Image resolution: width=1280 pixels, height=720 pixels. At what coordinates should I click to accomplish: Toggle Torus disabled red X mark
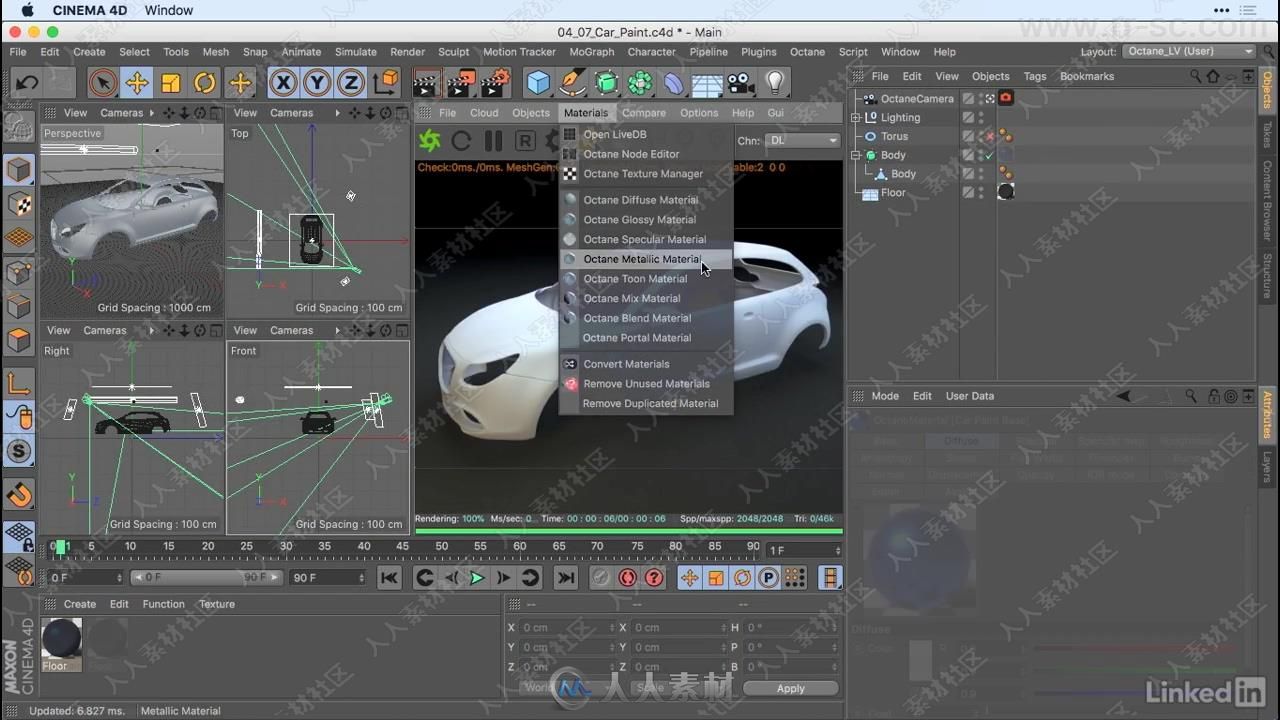click(990, 137)
